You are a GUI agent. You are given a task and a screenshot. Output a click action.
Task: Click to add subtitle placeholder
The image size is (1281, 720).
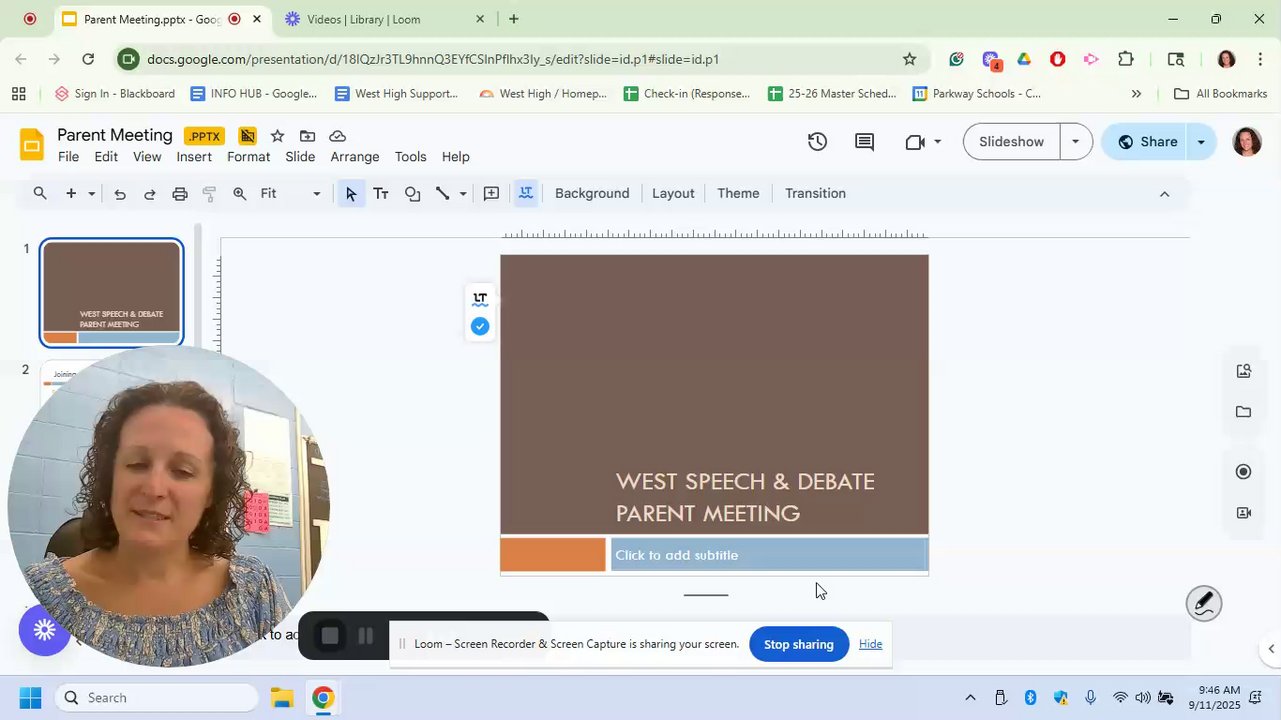770,555
